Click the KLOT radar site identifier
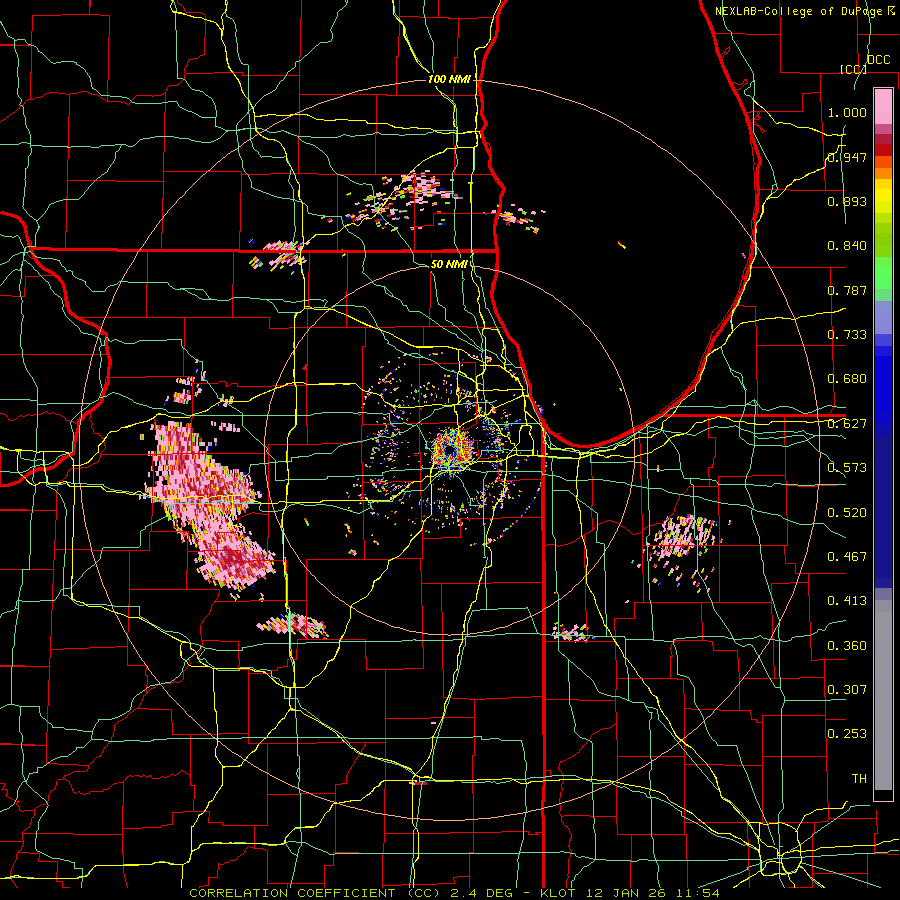This screenshot has height=900, width=900. coord(557,893)
